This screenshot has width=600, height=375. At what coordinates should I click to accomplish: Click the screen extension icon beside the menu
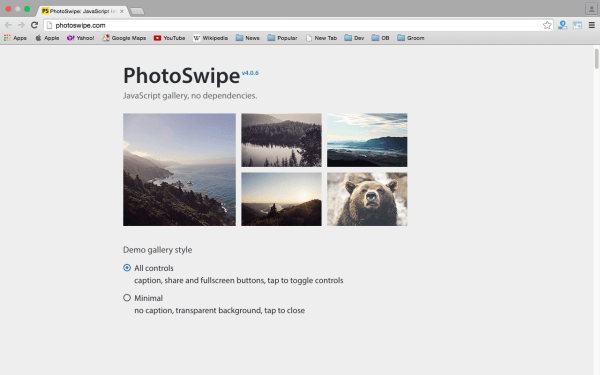(x=577, y=25)
